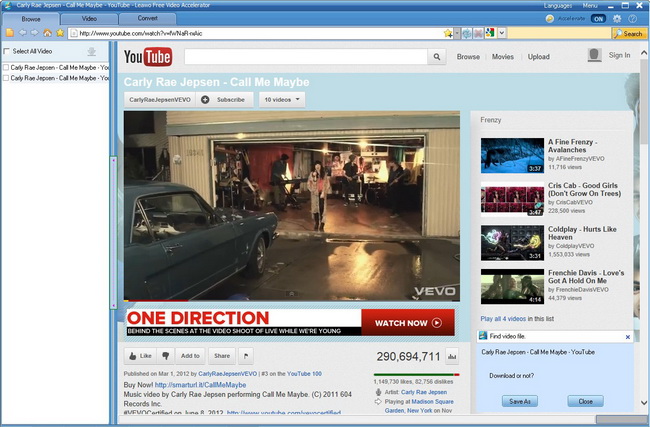This screenshot has width=650, height=427.
Task: Click Close button in download popup
Action: (x=585, y=401)
